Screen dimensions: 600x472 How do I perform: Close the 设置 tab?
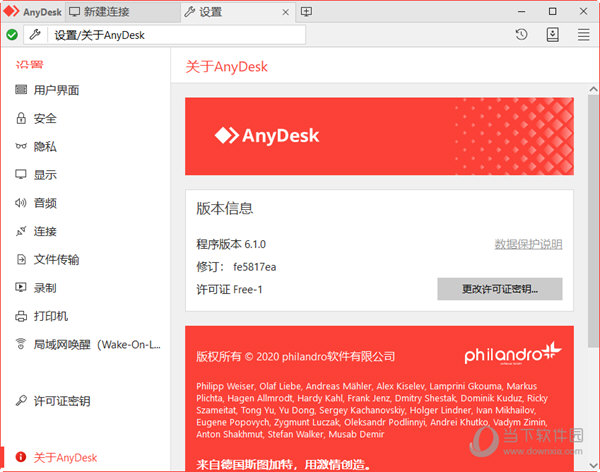tap(285, 12)
